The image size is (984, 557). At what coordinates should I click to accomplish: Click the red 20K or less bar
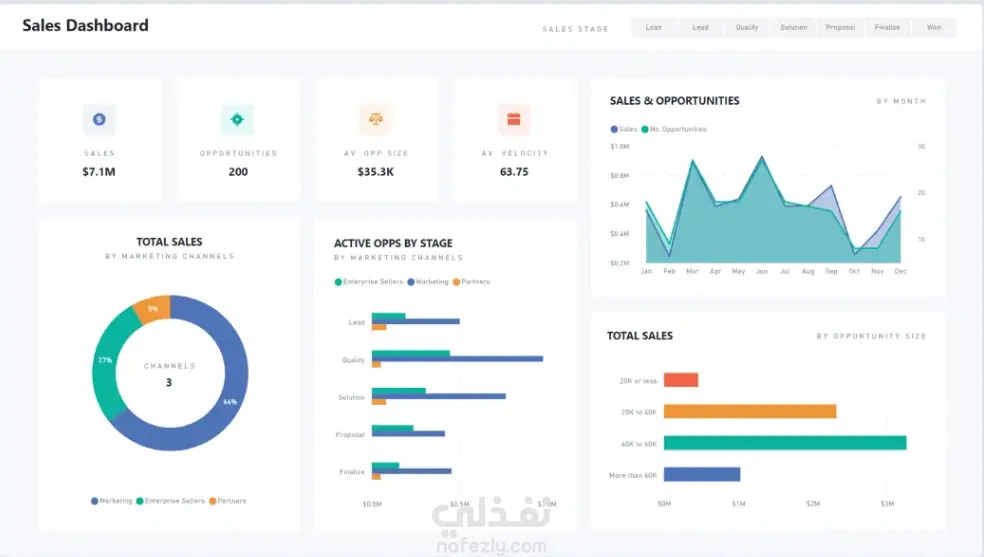tap(681, 379)
